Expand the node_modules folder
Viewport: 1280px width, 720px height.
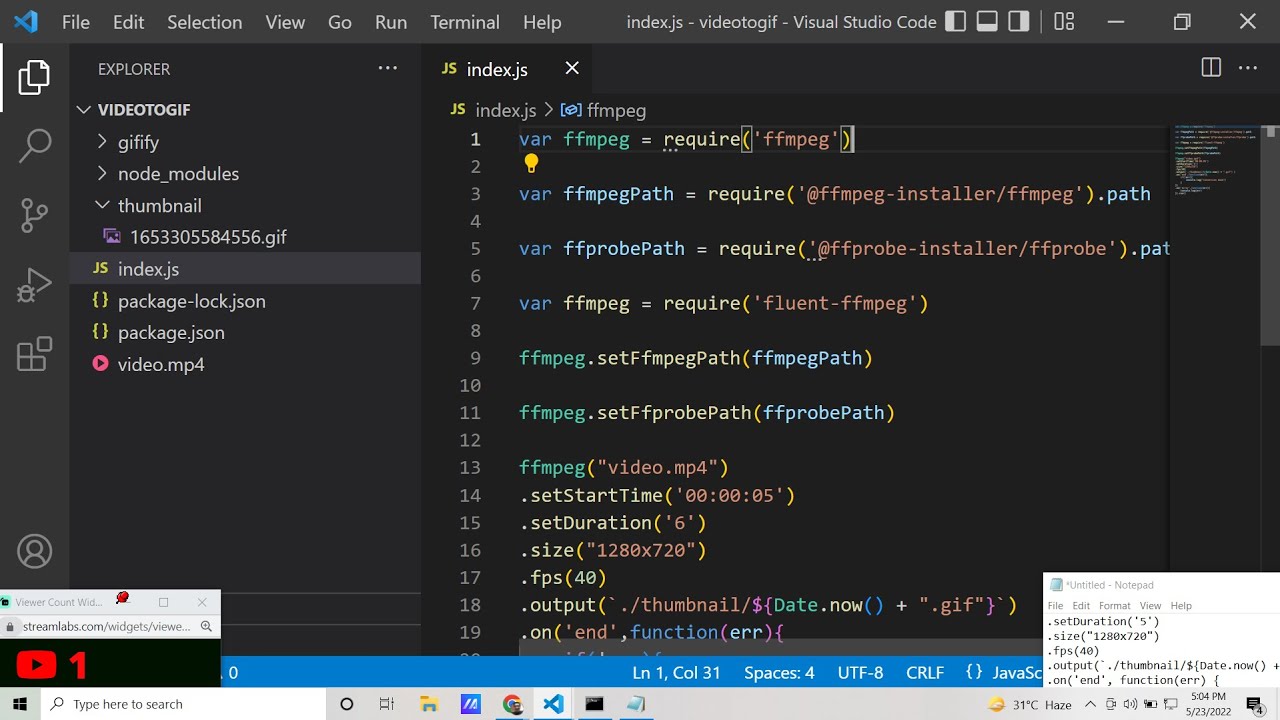pyautogui.click(x=178, y=174)
